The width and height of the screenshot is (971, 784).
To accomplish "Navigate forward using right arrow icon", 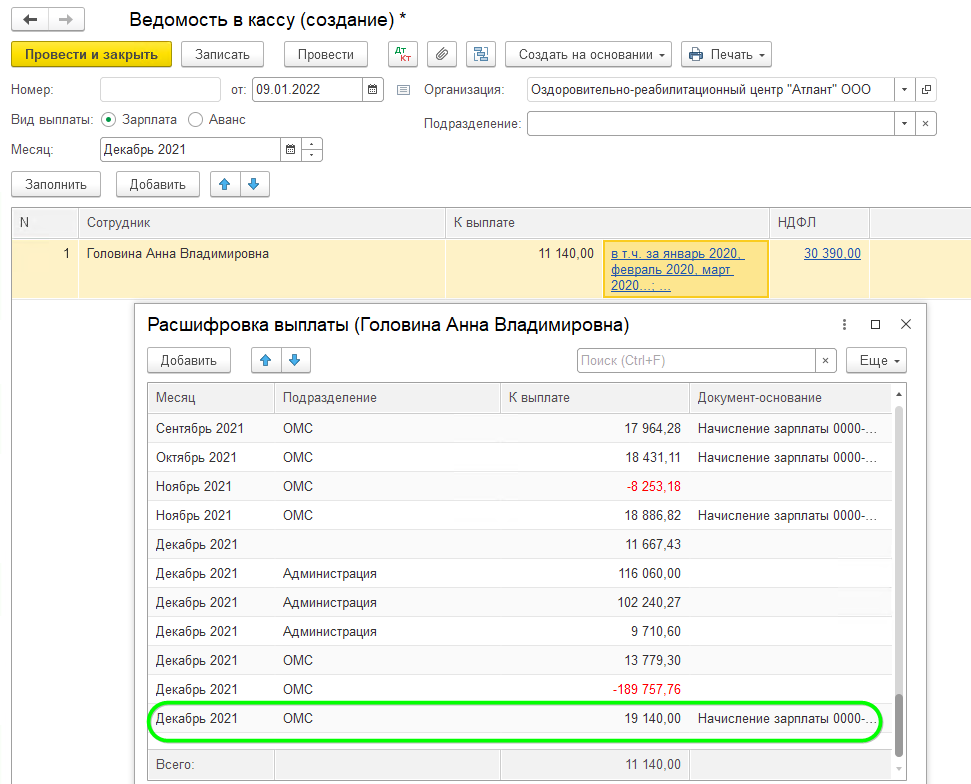I will [66, 18].
